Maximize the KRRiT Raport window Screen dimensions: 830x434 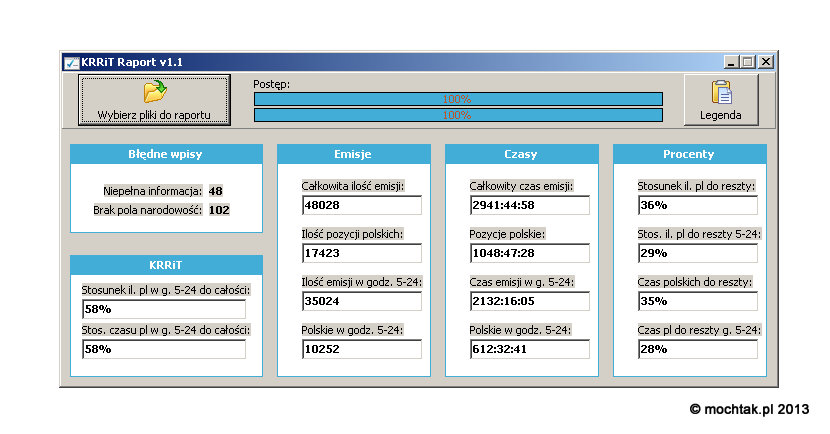(x=747, y=62)
